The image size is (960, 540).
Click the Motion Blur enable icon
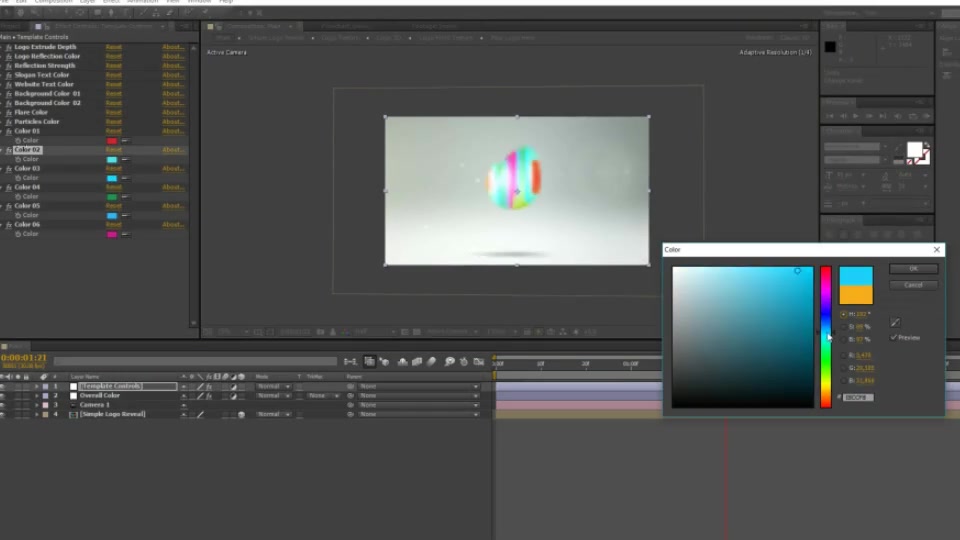pos(432,362)
